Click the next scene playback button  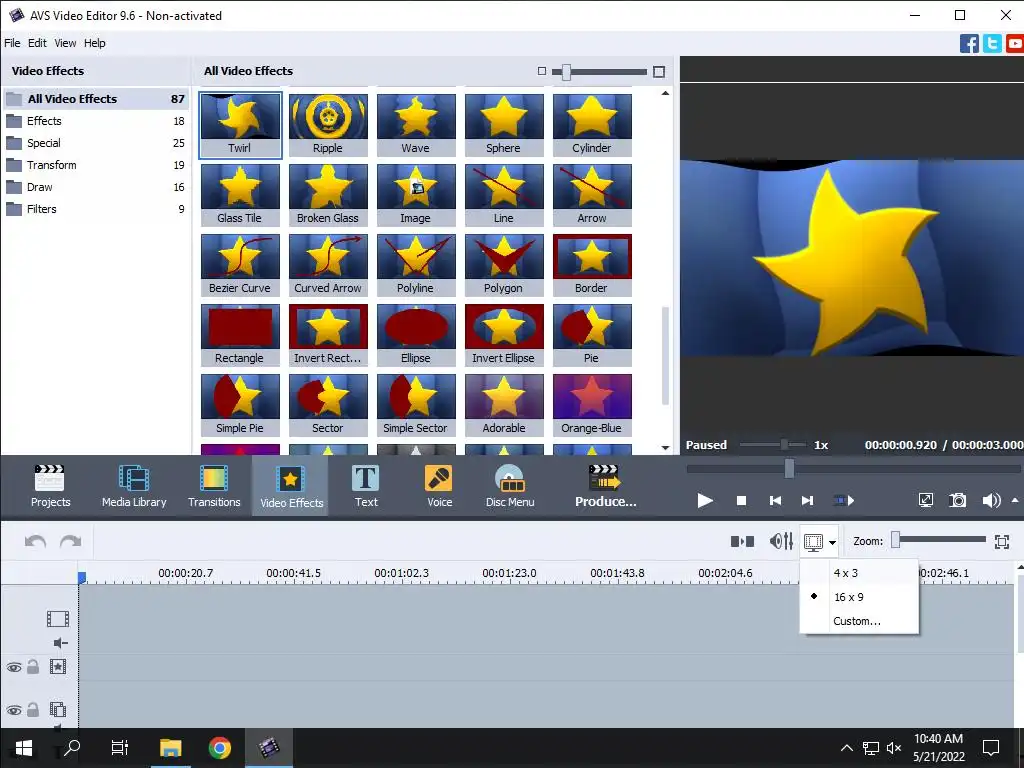pyautogui.click(x=844, y=500)
